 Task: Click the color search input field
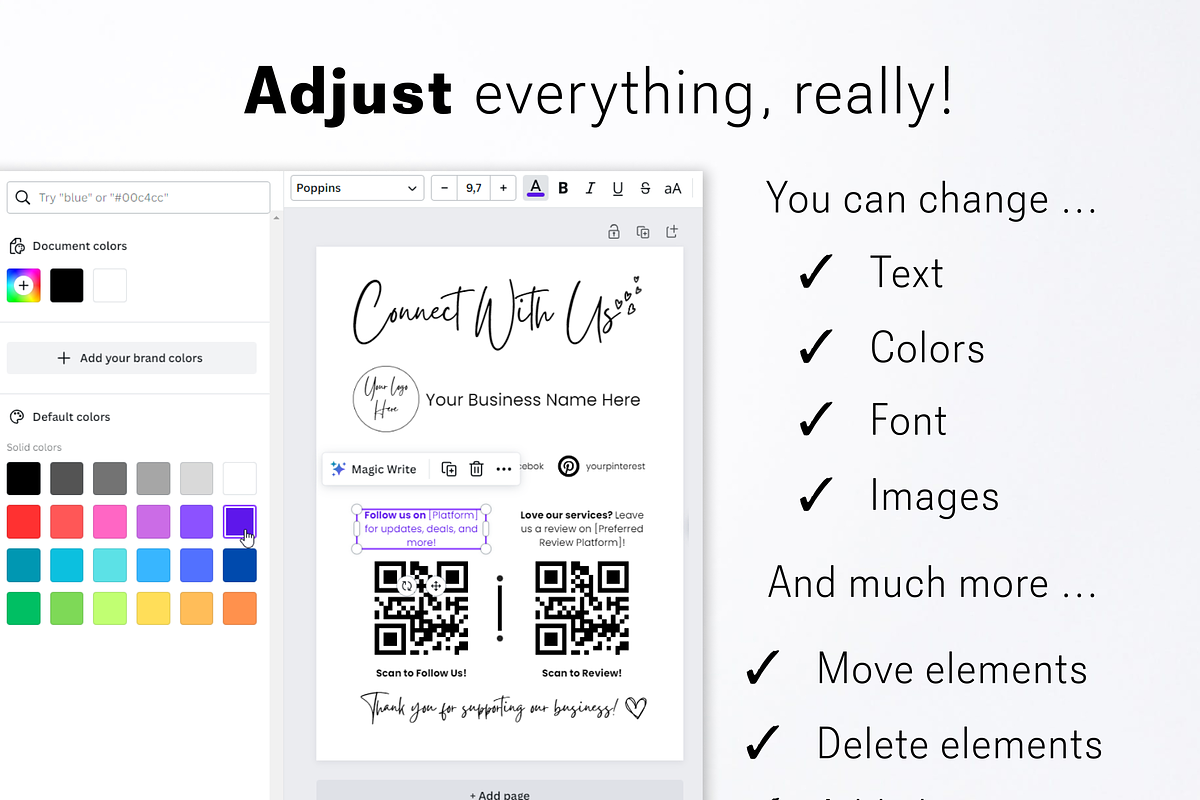point(138,198)
